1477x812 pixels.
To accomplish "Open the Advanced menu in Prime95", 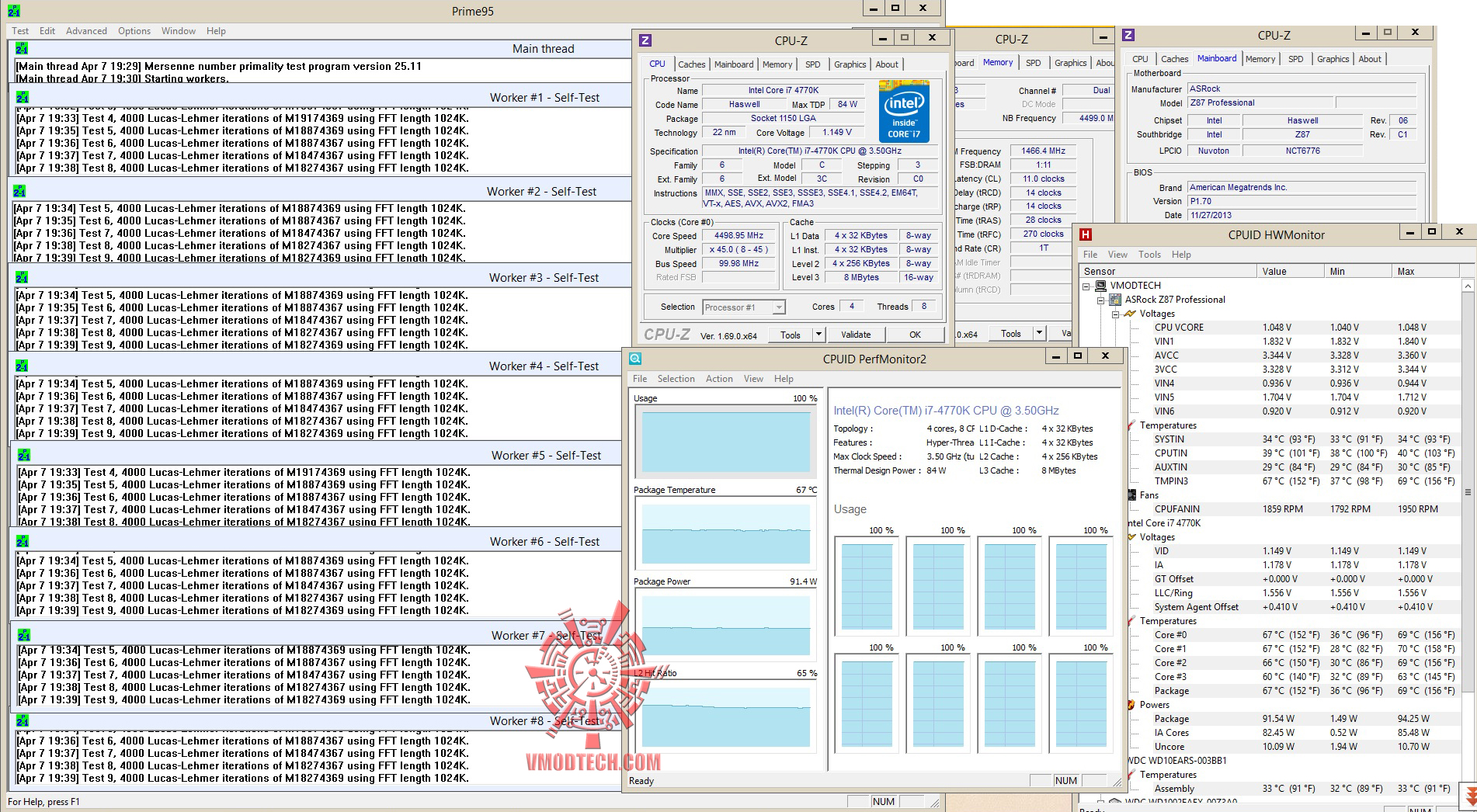I will (86, 31).
